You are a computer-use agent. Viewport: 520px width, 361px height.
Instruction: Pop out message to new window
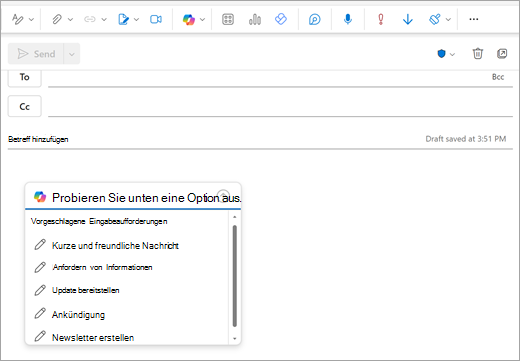click(x=502, y=53)
